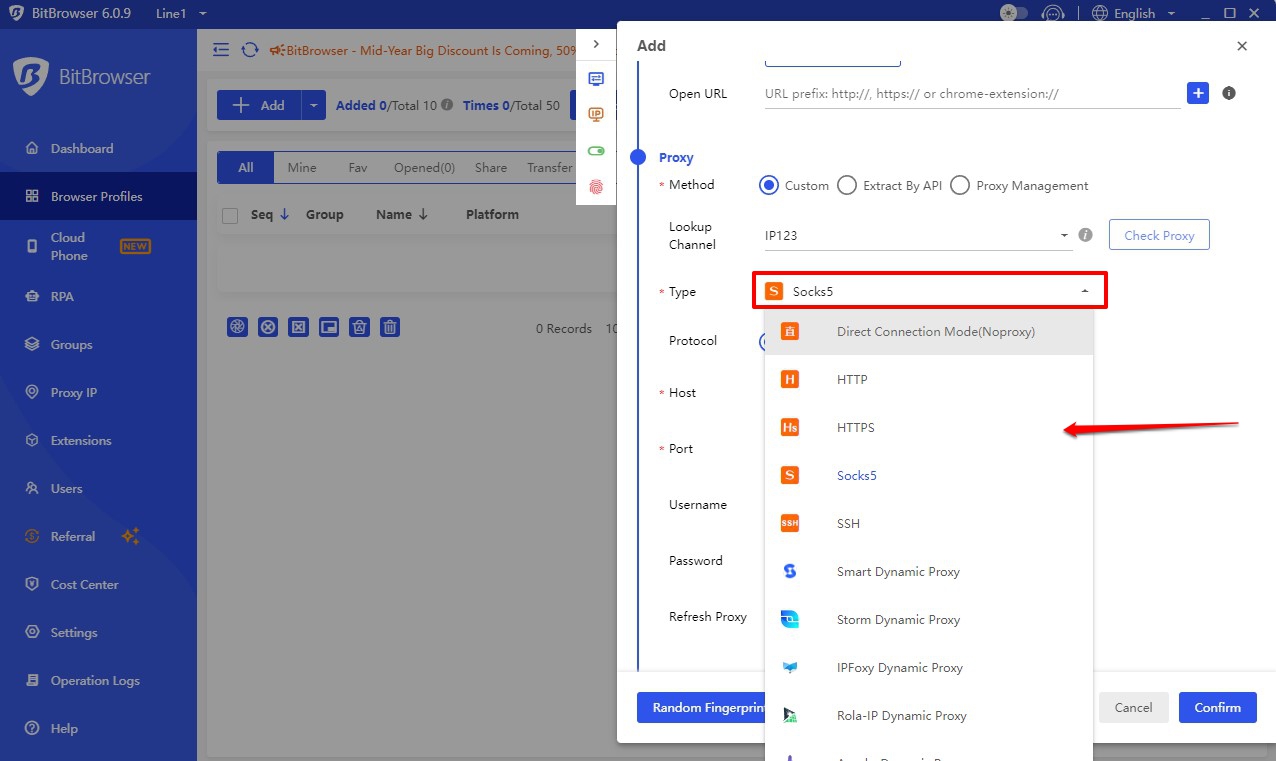The height and width of the screenshot is (761, 1276).
Task: Click the aperture icon in bottom toolbar
Action: coord(237,327)
